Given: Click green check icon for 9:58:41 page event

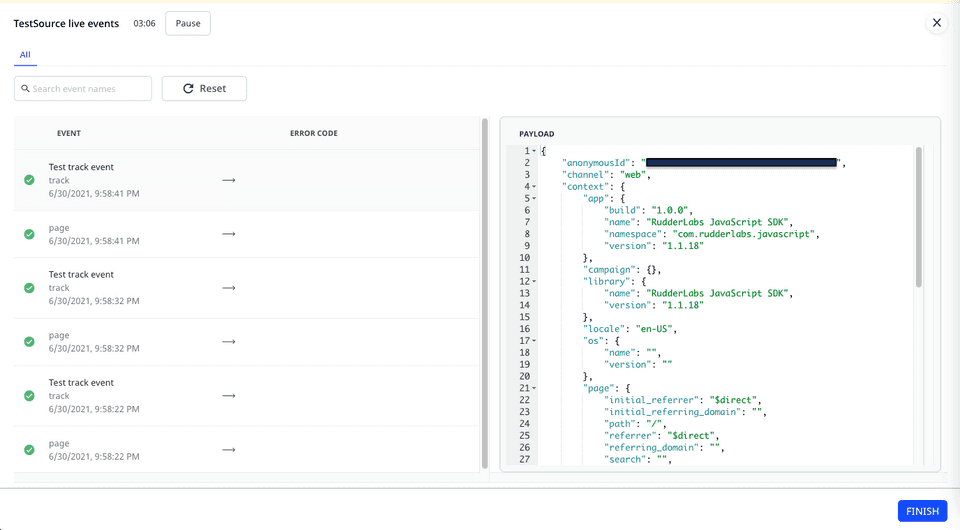Looking at the screenshot, I should pos(29,234).
